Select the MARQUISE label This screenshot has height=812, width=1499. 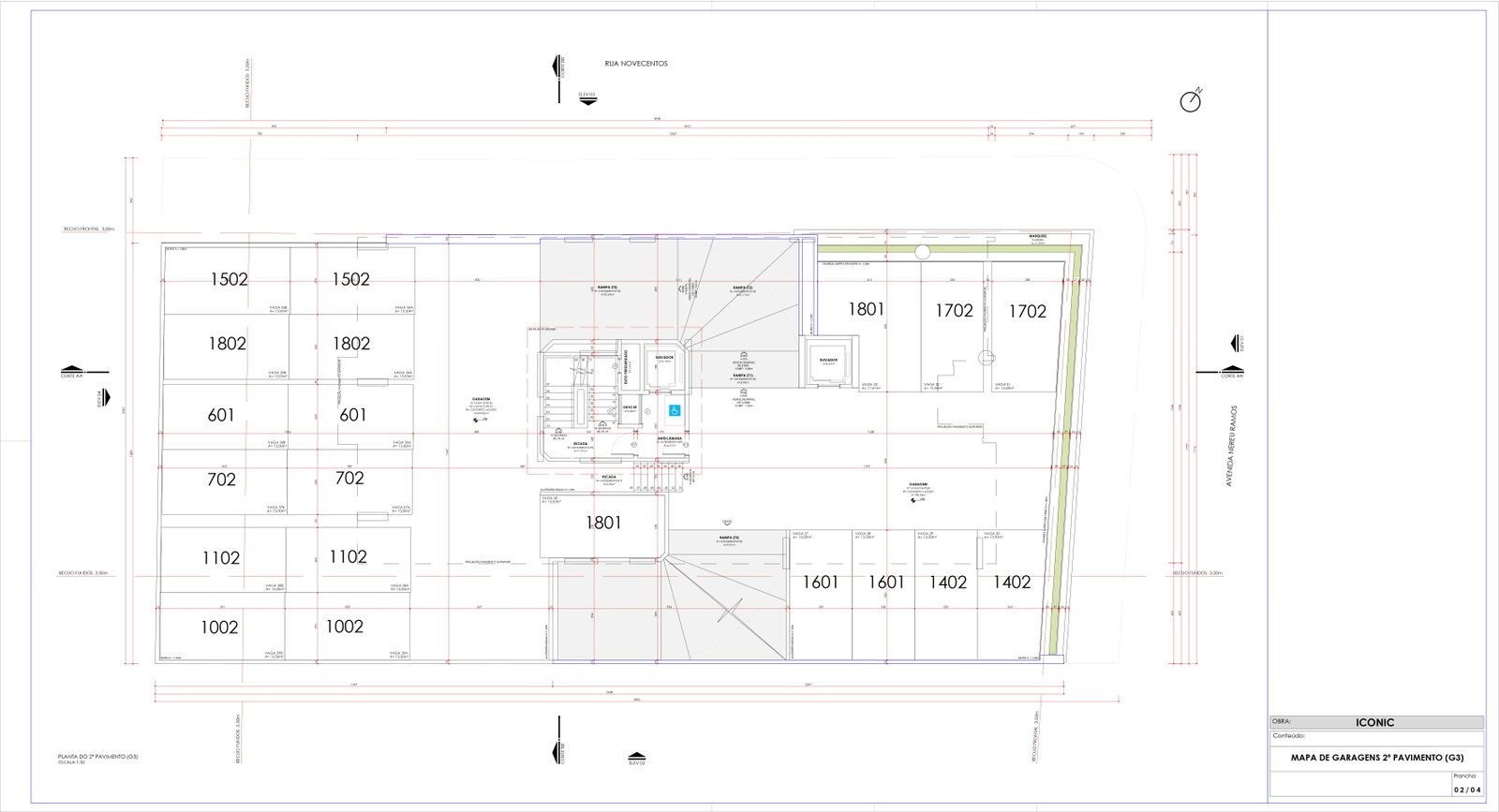coord(1037,235)
